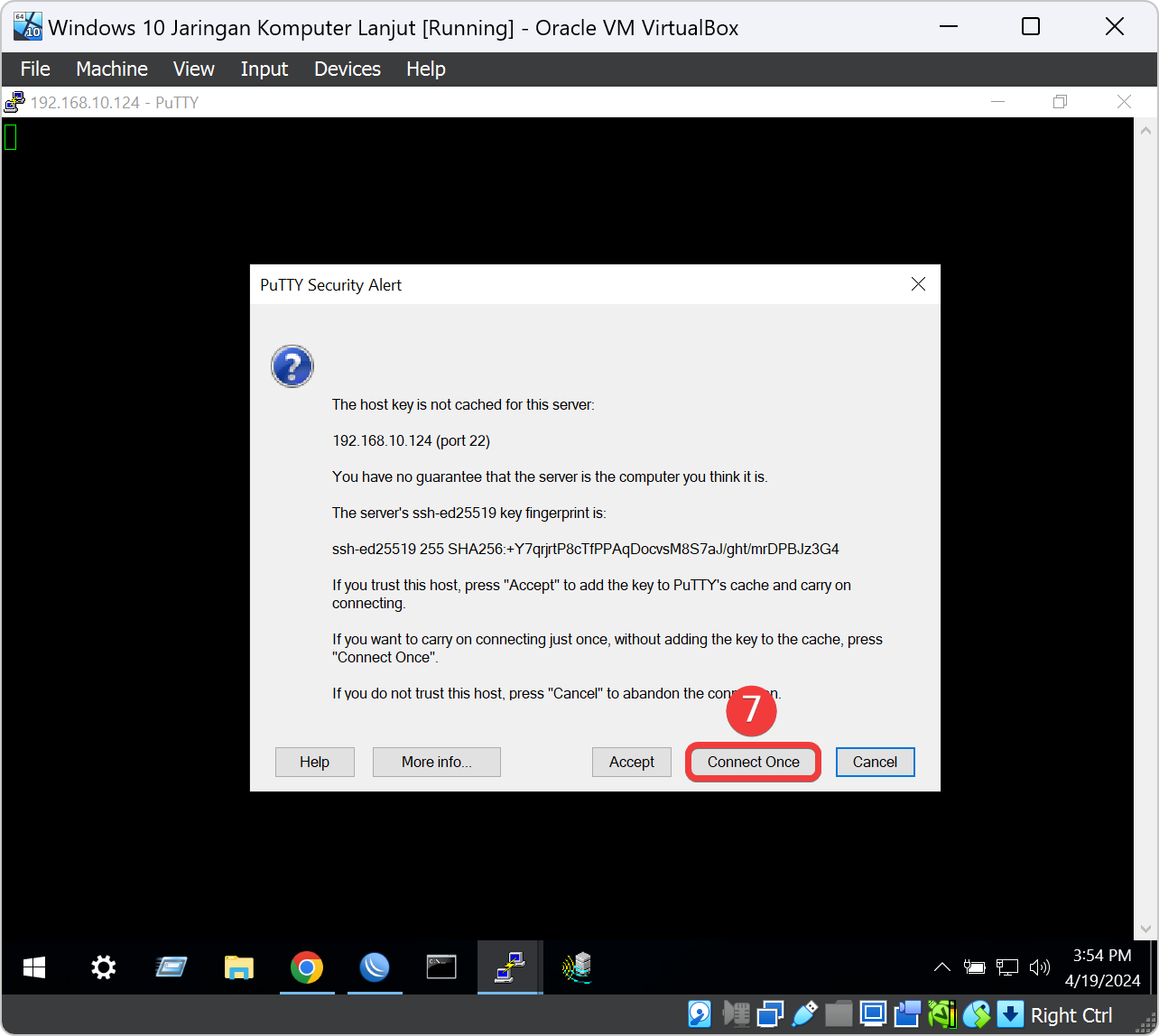Image resolution: width=1159 pixels, height=1036 pixels.
Task: Open the View menu
Action: (194, 69)
